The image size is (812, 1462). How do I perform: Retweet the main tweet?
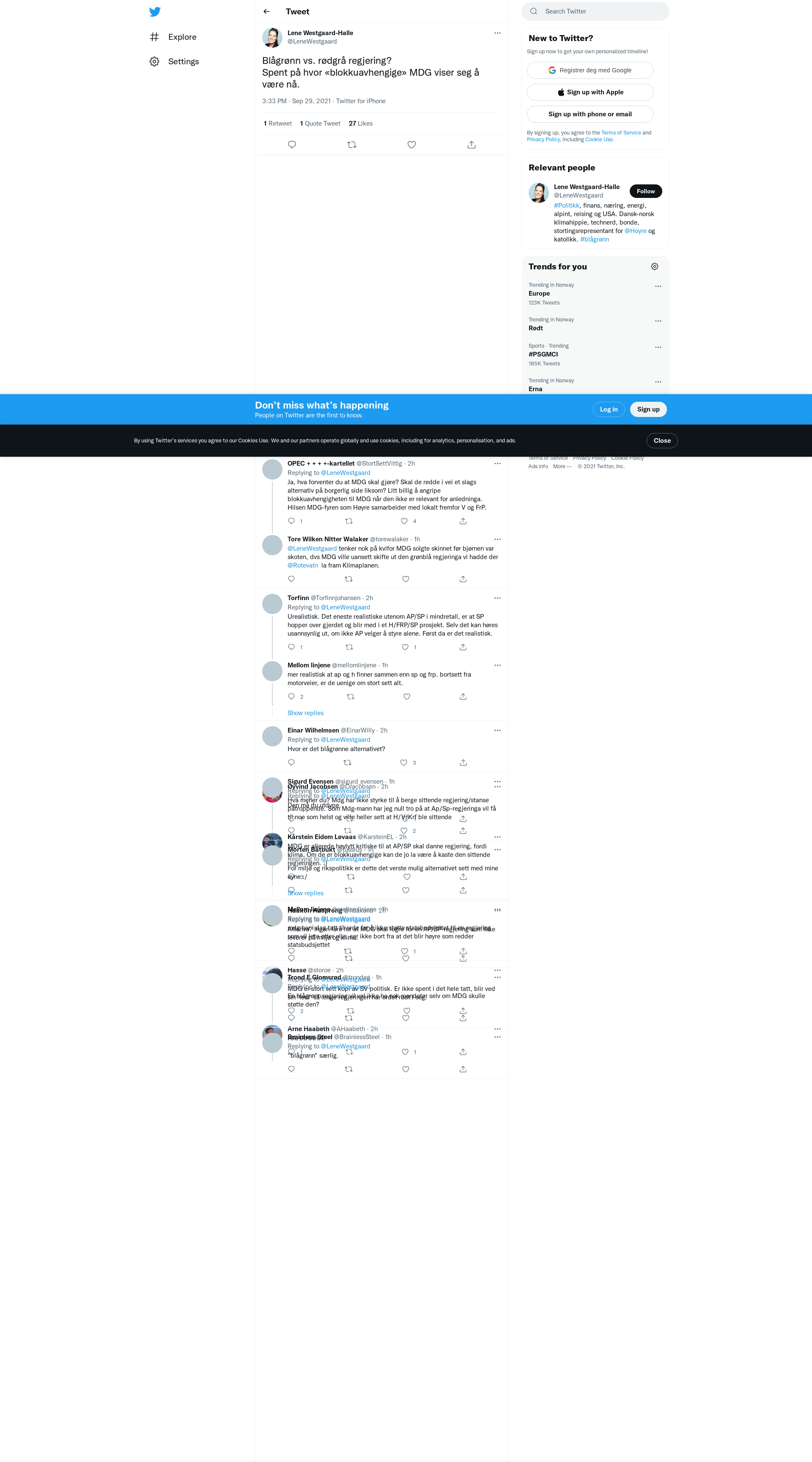pyautogui.click(x=352, y=145)
